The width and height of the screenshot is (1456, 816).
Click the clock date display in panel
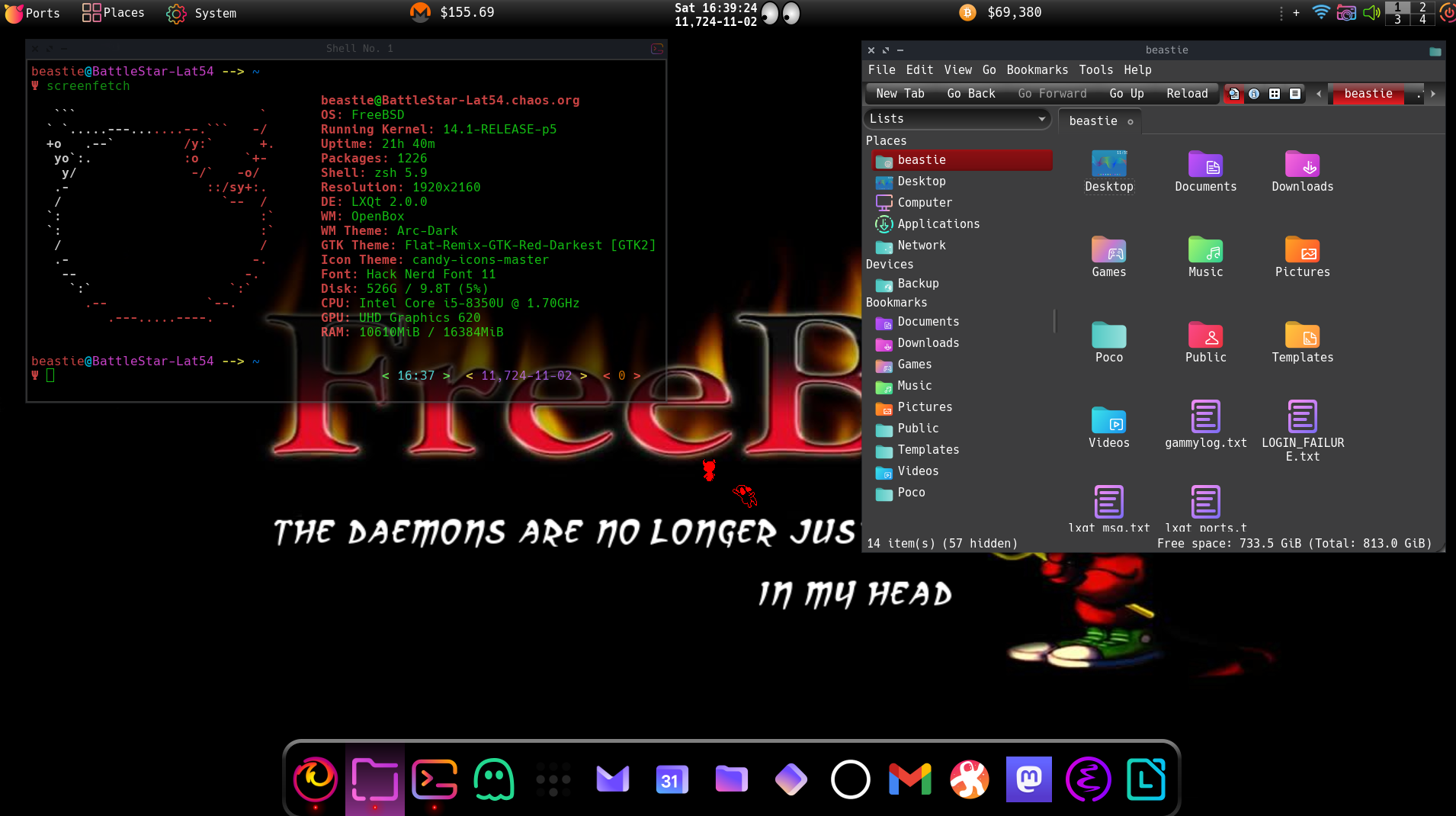(x=716, y=14)
